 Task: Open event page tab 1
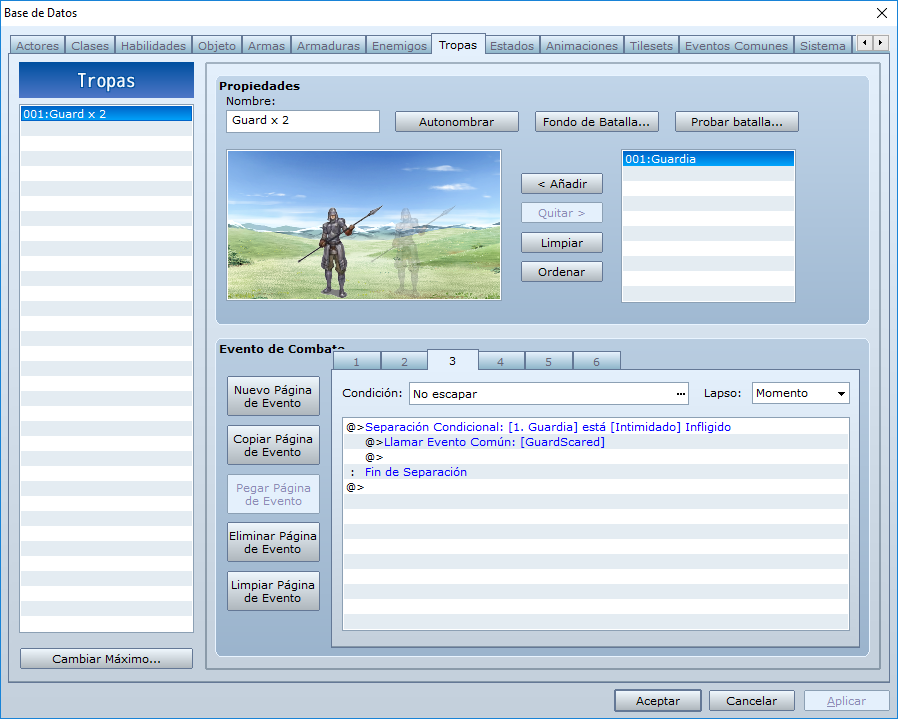(x=356, y=362)
